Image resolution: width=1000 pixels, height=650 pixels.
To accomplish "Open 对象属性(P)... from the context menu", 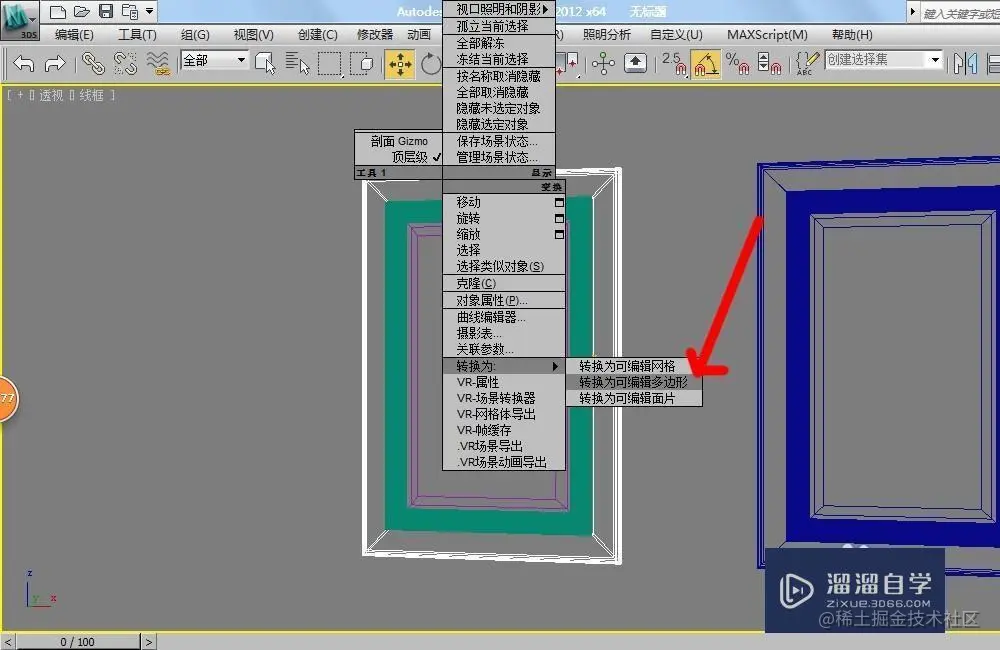I will (503, 300).
